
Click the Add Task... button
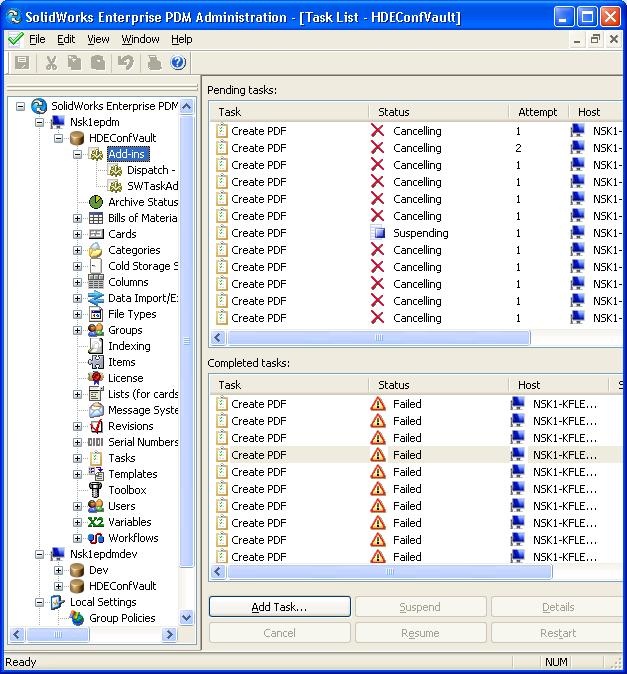(280, 607)
